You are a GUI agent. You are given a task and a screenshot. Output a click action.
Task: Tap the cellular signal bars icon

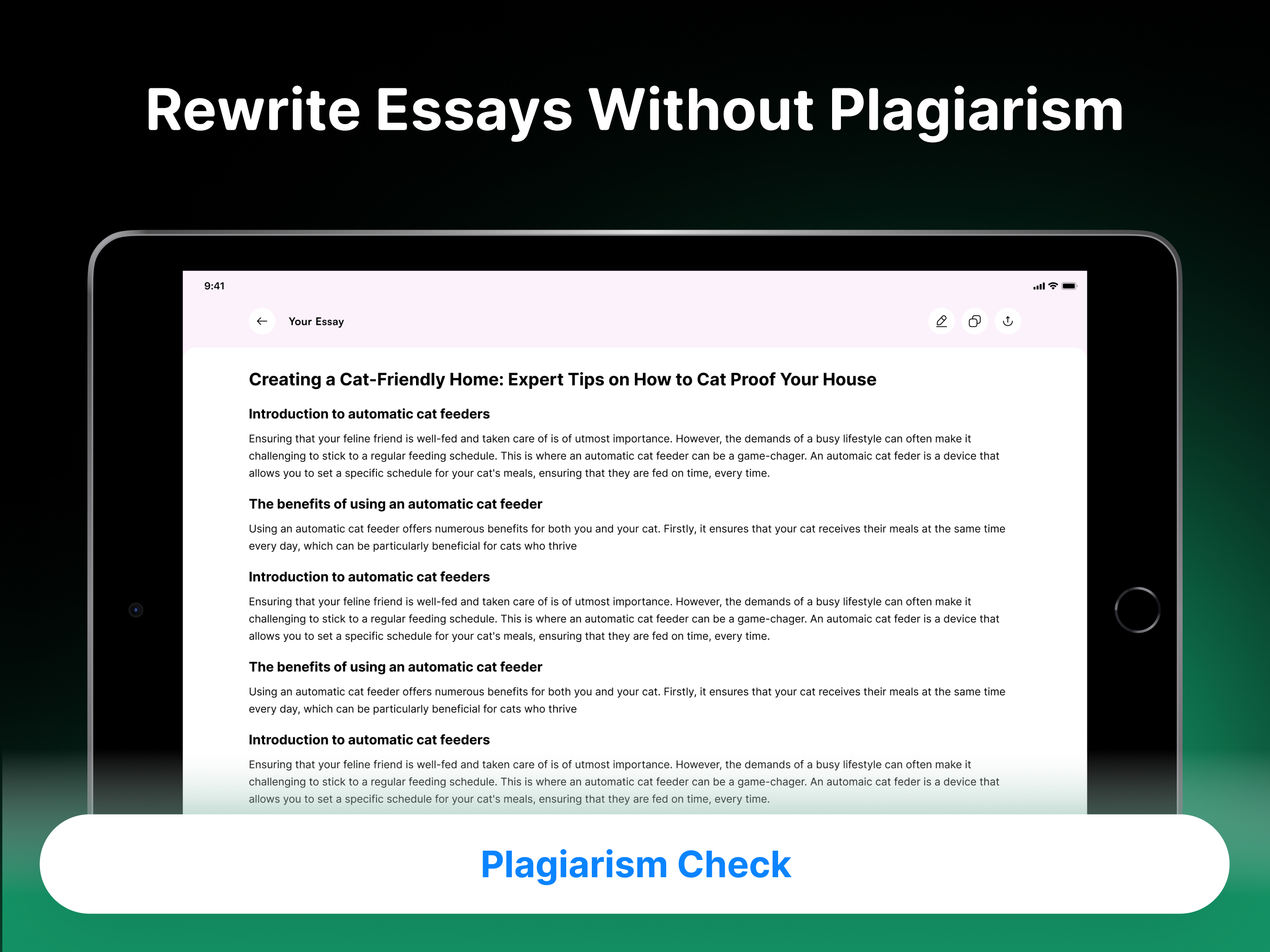click(x=1038, y=286)
